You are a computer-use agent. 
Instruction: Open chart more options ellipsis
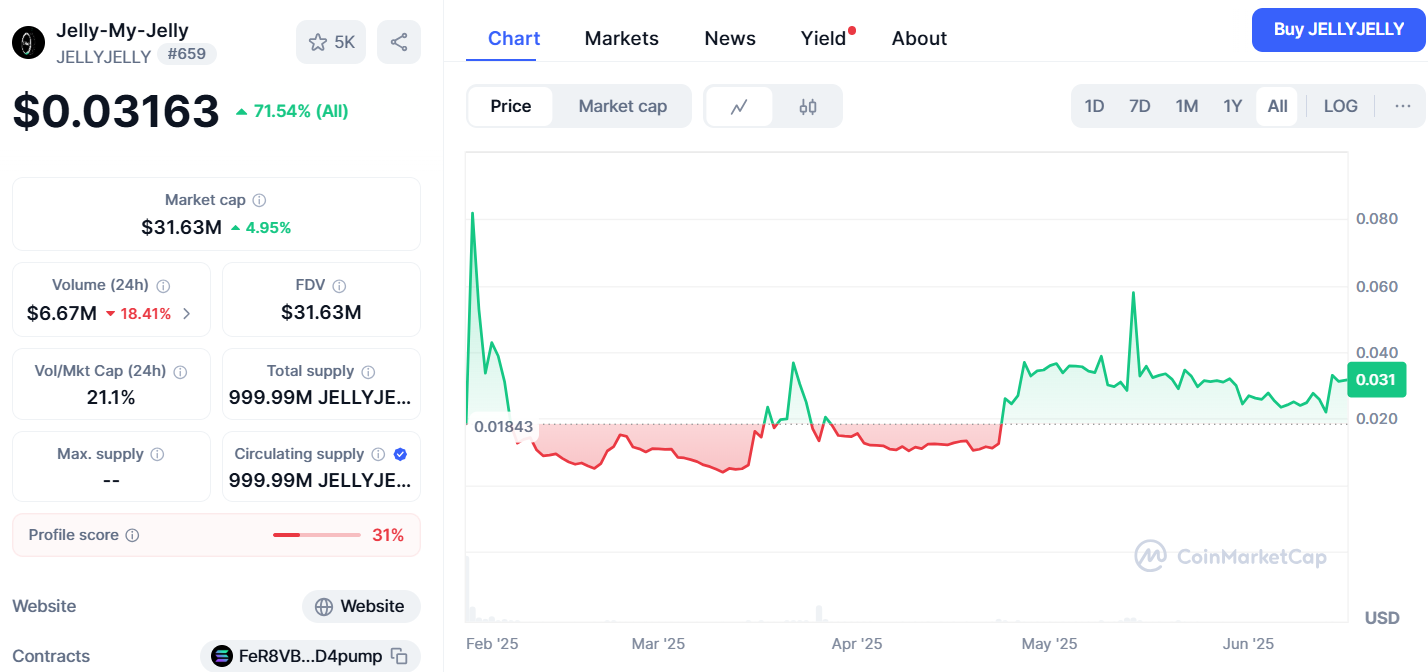1403,106
